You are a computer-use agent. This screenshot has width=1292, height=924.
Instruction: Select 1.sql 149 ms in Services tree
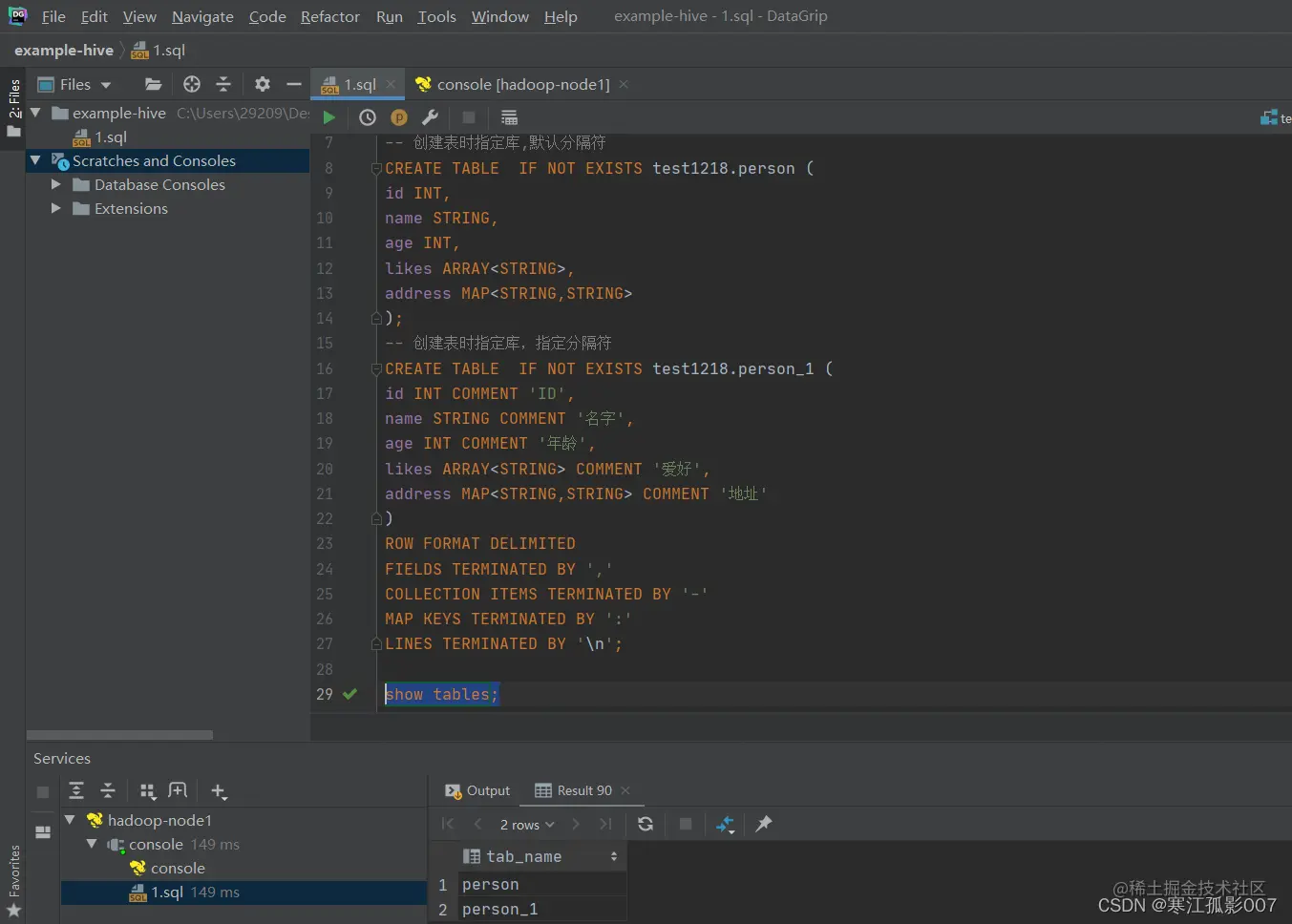click(244, 892)
